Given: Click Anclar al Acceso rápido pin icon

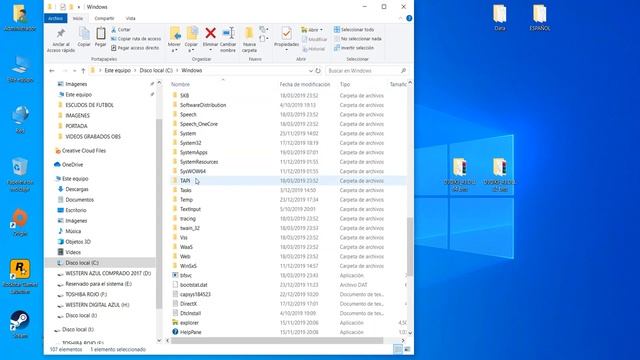Looking at the screenshot, I should click(61, 33).
